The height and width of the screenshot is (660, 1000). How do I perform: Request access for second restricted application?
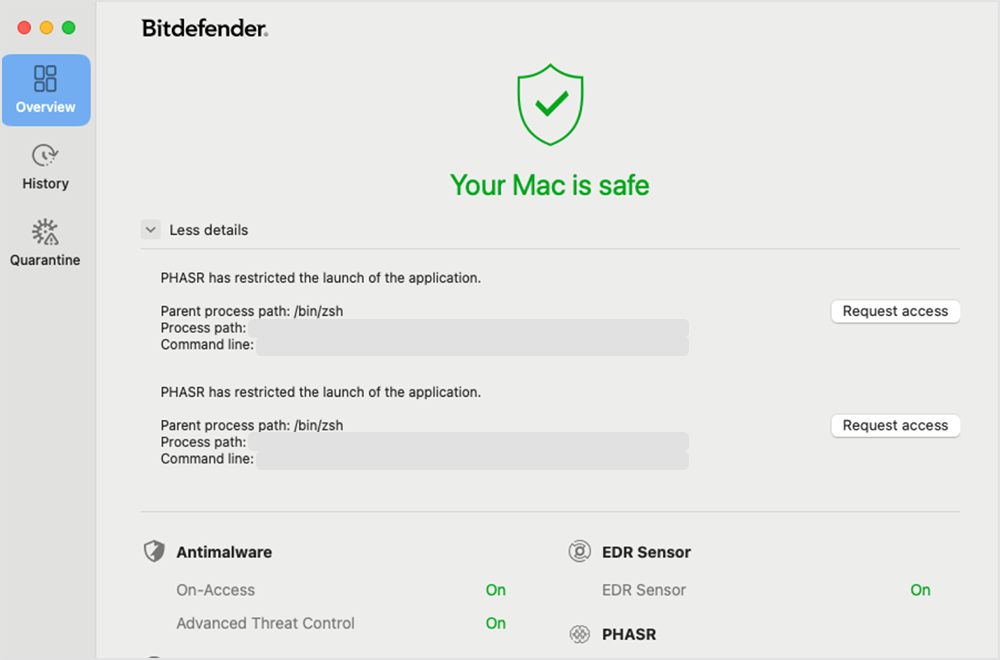click(x=895, y=425)
